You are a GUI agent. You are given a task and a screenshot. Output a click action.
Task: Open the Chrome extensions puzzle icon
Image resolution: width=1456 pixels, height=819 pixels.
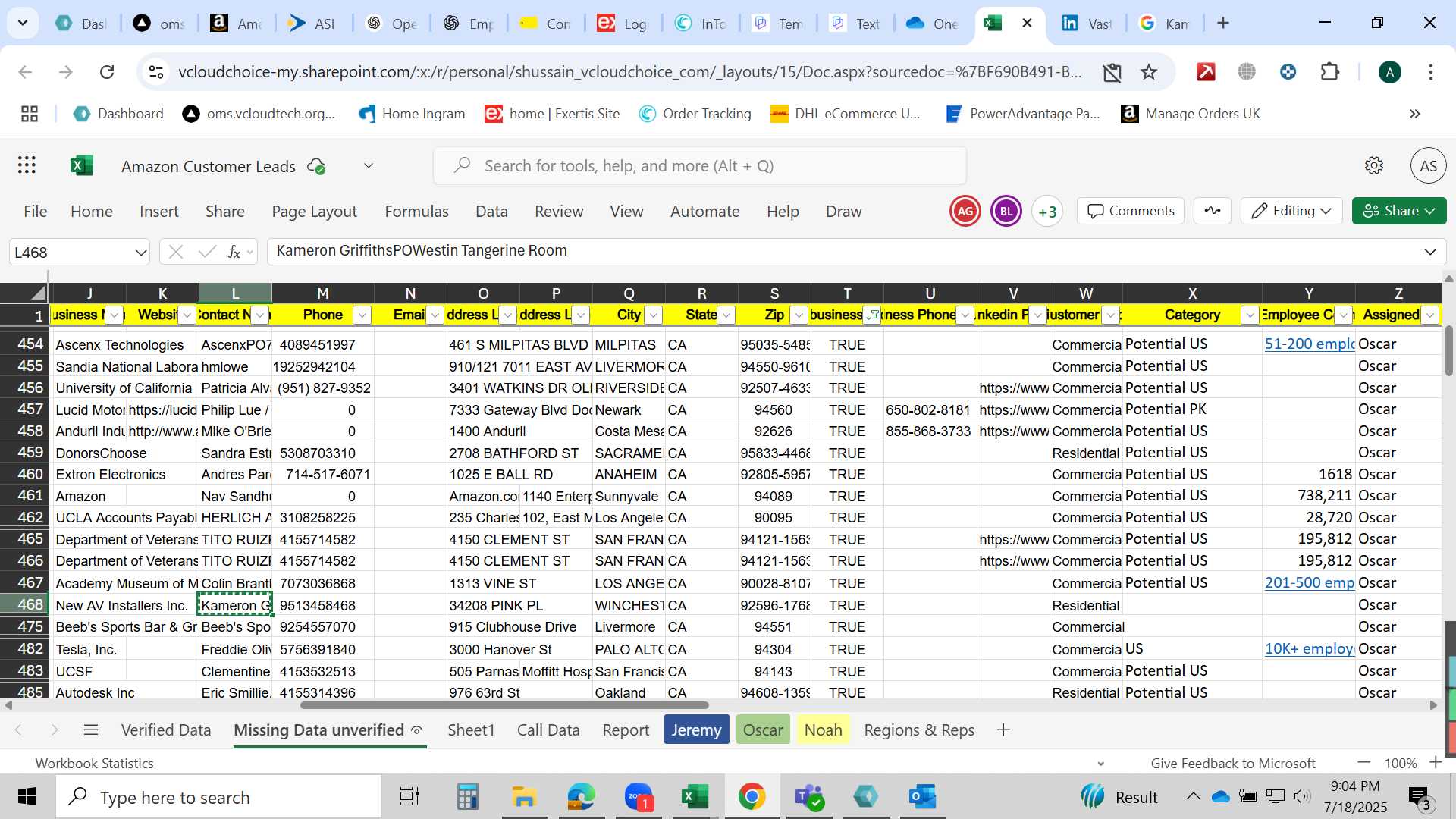1329,72
